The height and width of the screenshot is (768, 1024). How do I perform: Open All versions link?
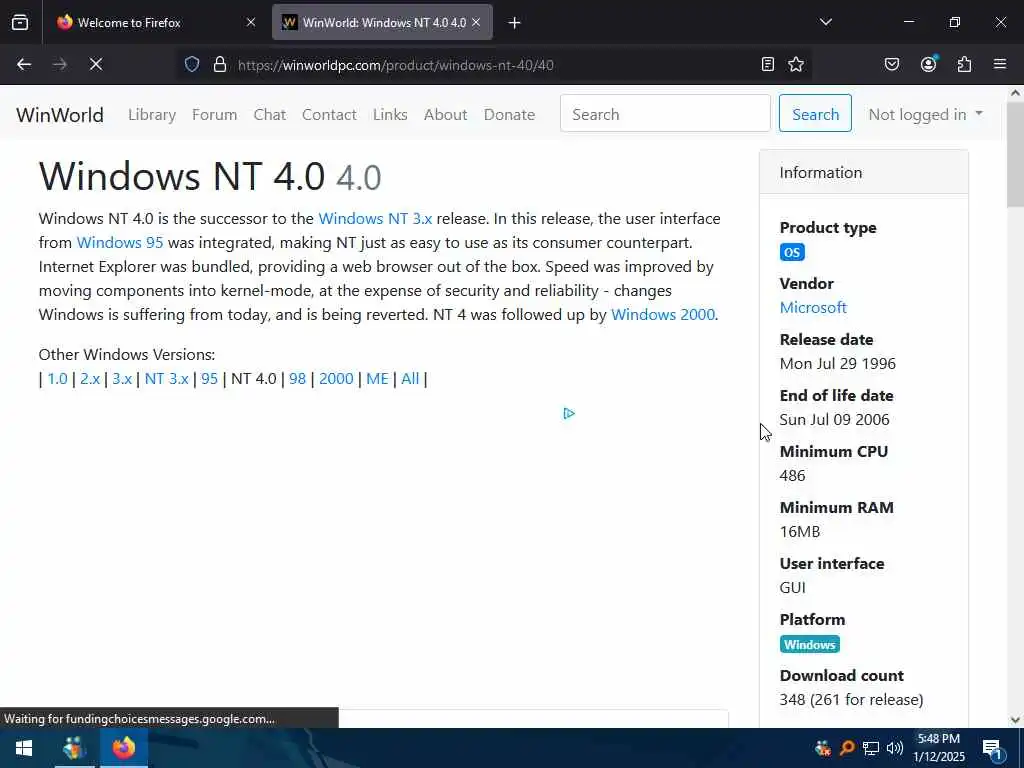tap(410, 379)
